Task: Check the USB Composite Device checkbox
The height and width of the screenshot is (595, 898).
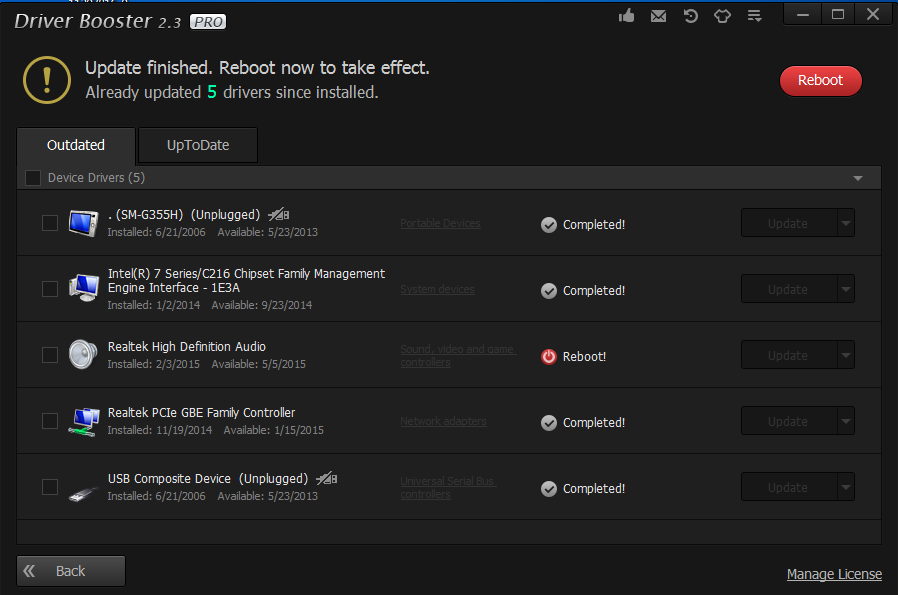Action: pyautogui.click(x=50, y=487)
